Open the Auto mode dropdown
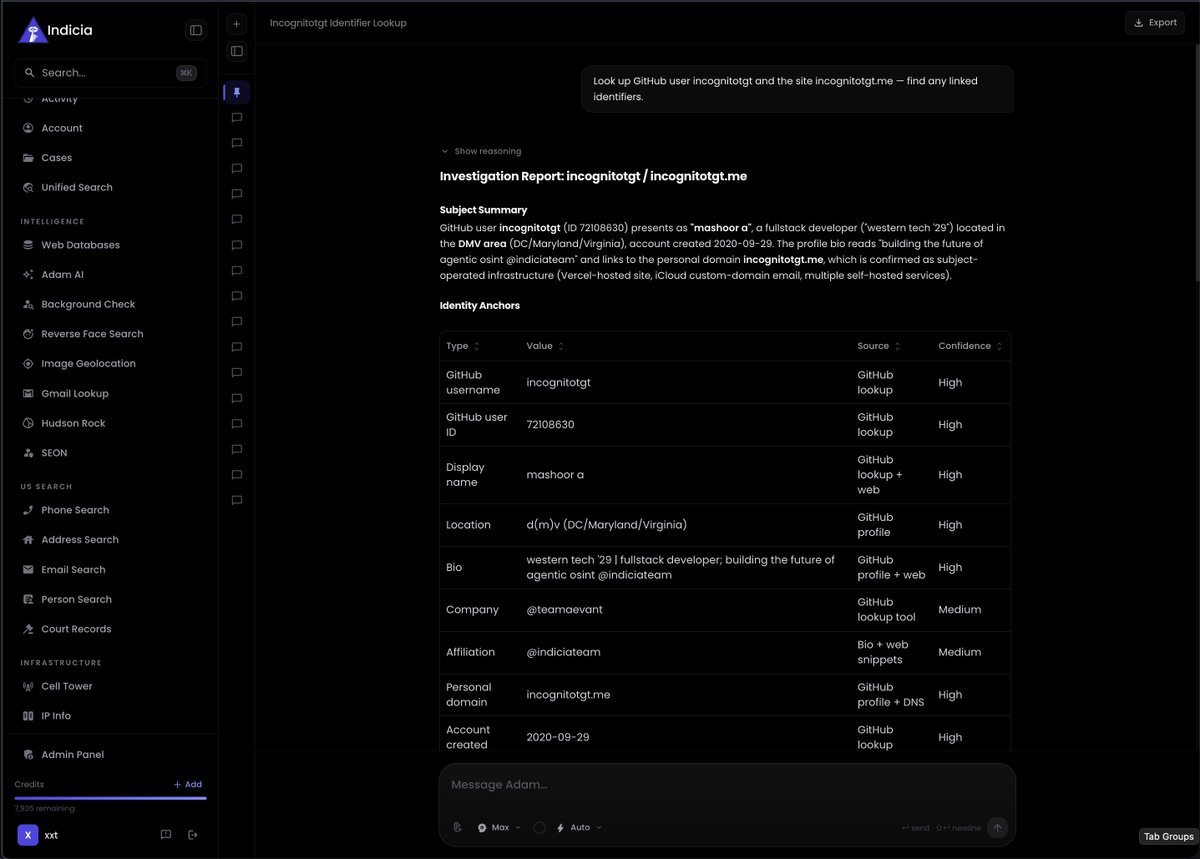Image resolution: width=1200 pixels, height=859 pixels. click(579, 827)
